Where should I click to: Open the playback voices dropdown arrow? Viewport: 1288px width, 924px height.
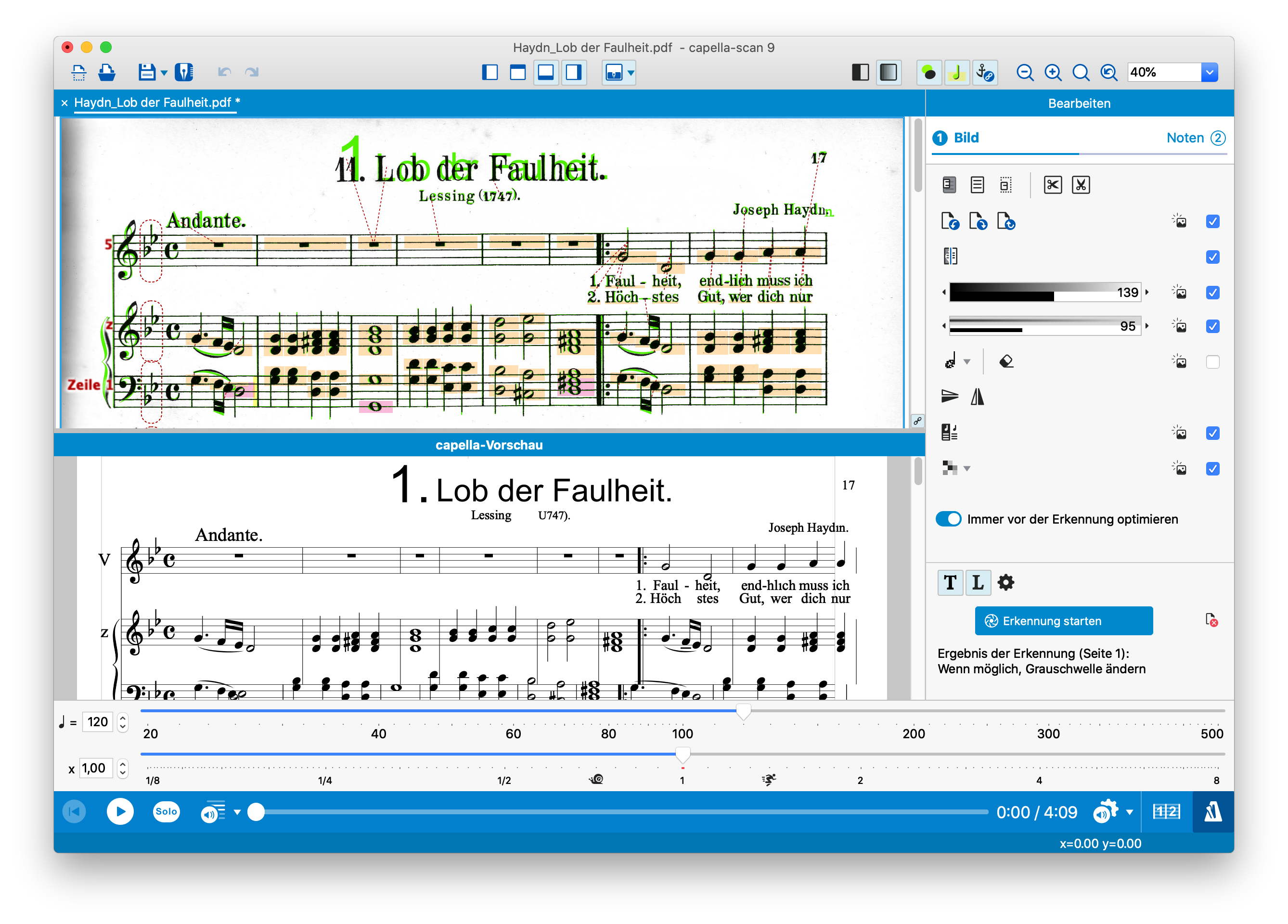click(237, 812)
